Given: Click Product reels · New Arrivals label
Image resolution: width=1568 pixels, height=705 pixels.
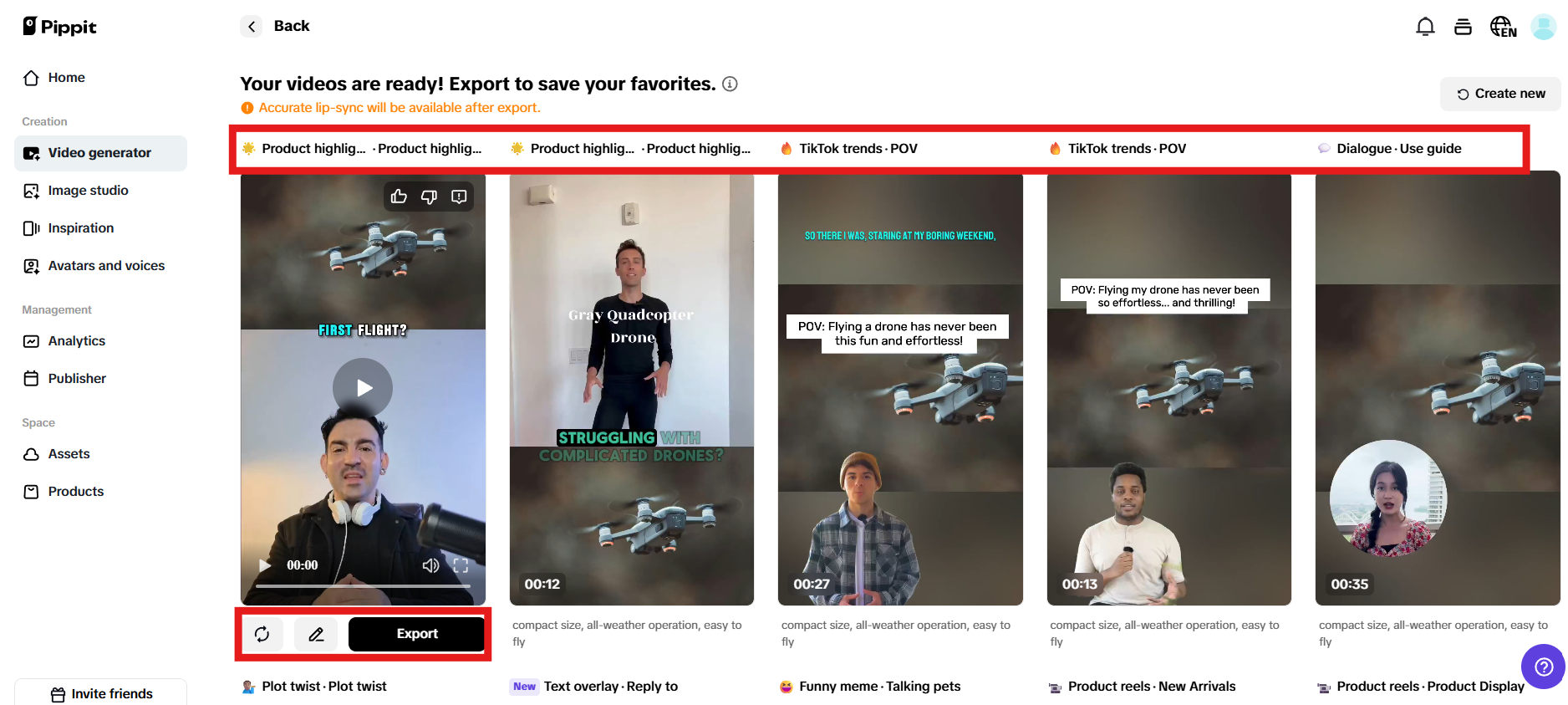Looking at the screenshot, I should click(1152, 687).
